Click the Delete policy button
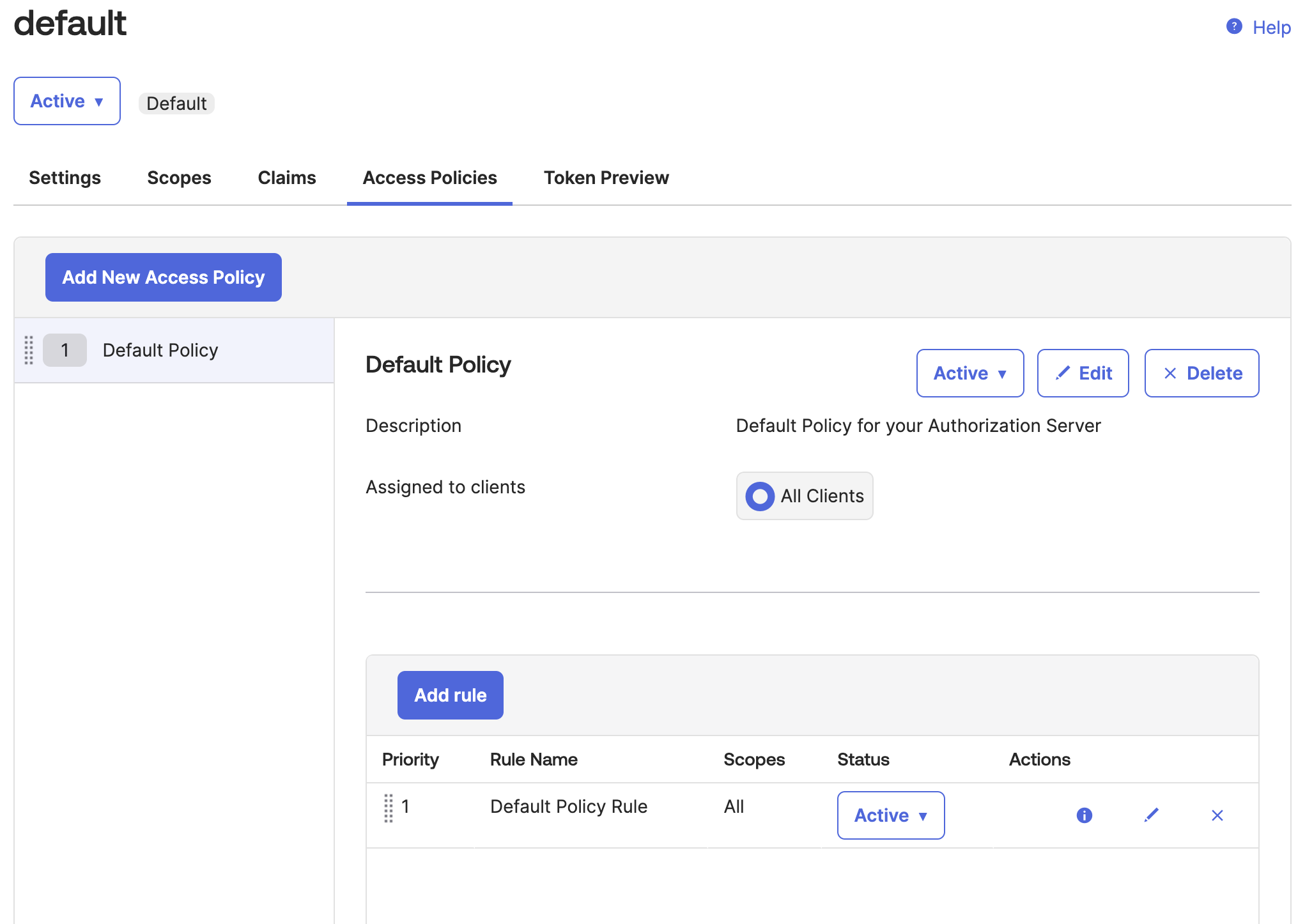Screen dimensions: 1305x924 click(x=1201, y=373)
